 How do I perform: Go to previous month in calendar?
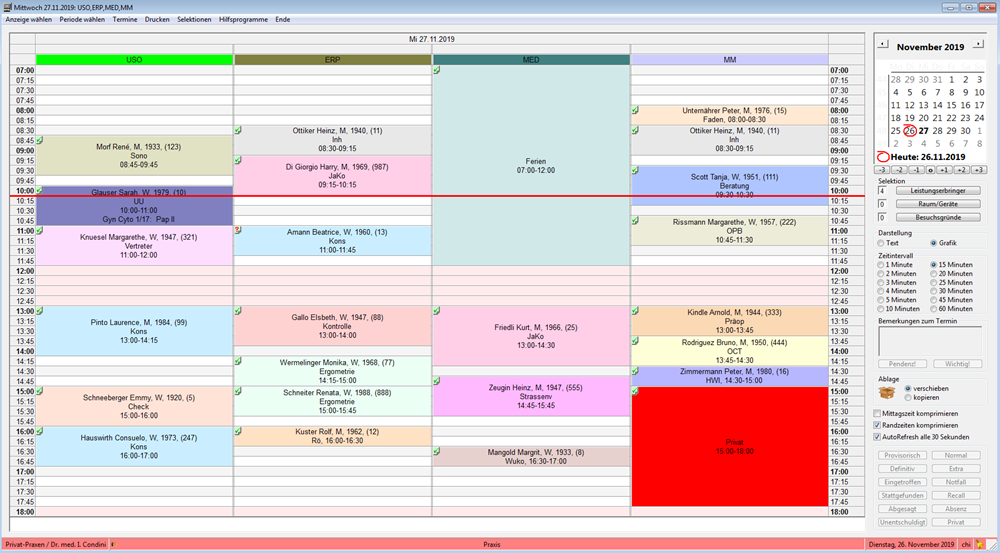tap(882, 45)
